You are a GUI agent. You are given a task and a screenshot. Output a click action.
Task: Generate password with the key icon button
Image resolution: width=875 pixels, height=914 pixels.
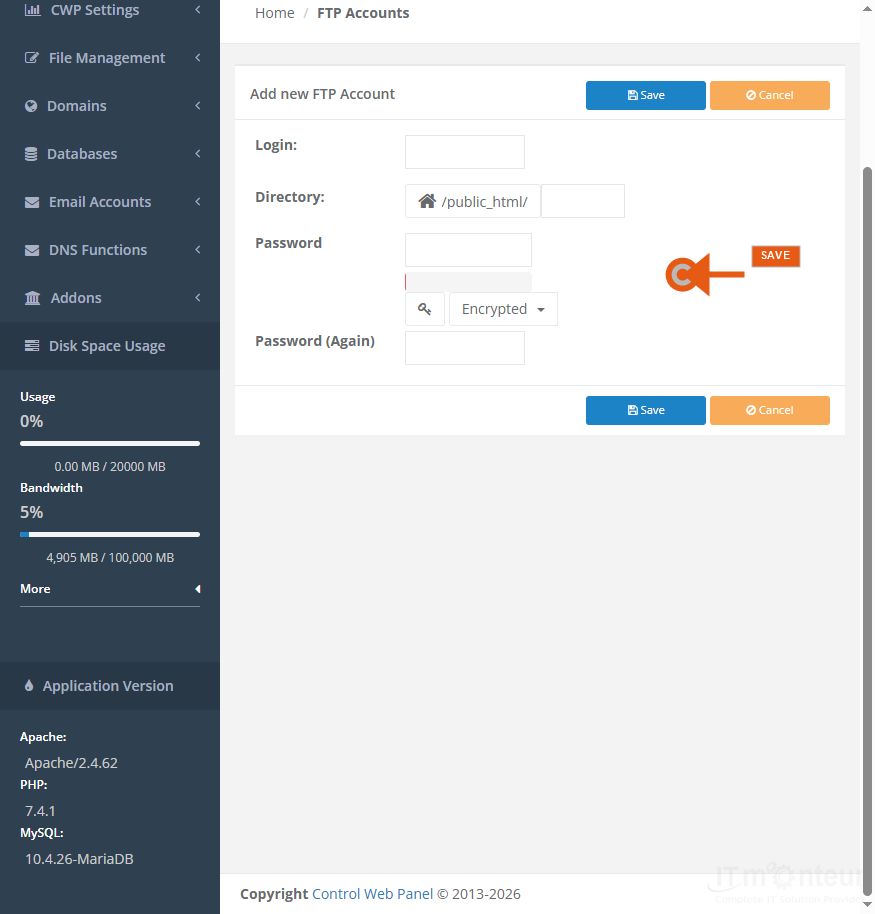coord(425,309)
